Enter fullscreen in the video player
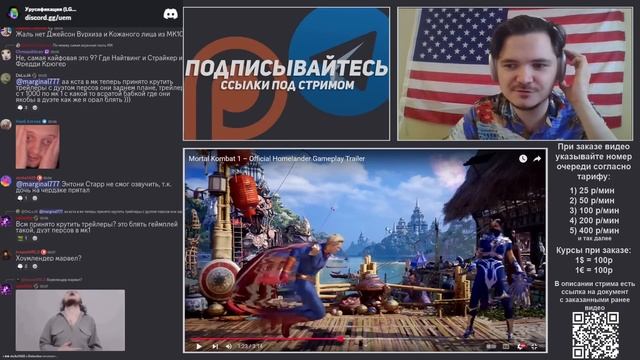The image size is (640, 360). 534,346
